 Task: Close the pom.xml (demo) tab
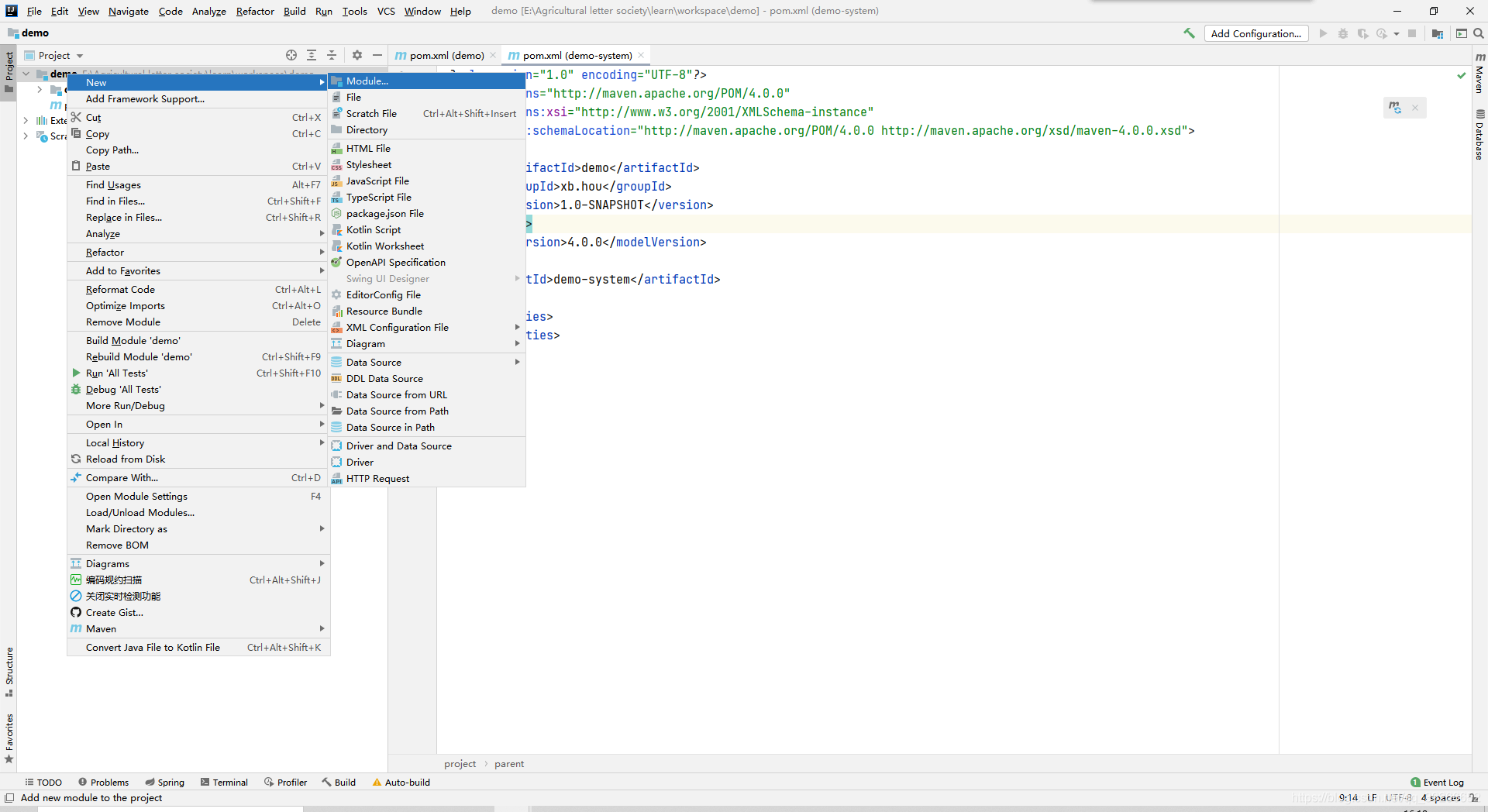(x=493, y=55)
